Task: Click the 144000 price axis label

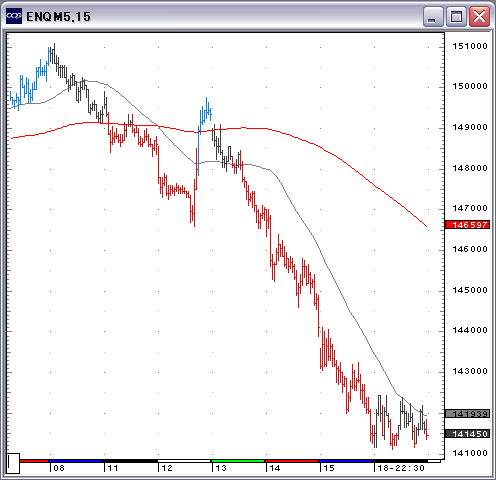Action: click(470, 330)
